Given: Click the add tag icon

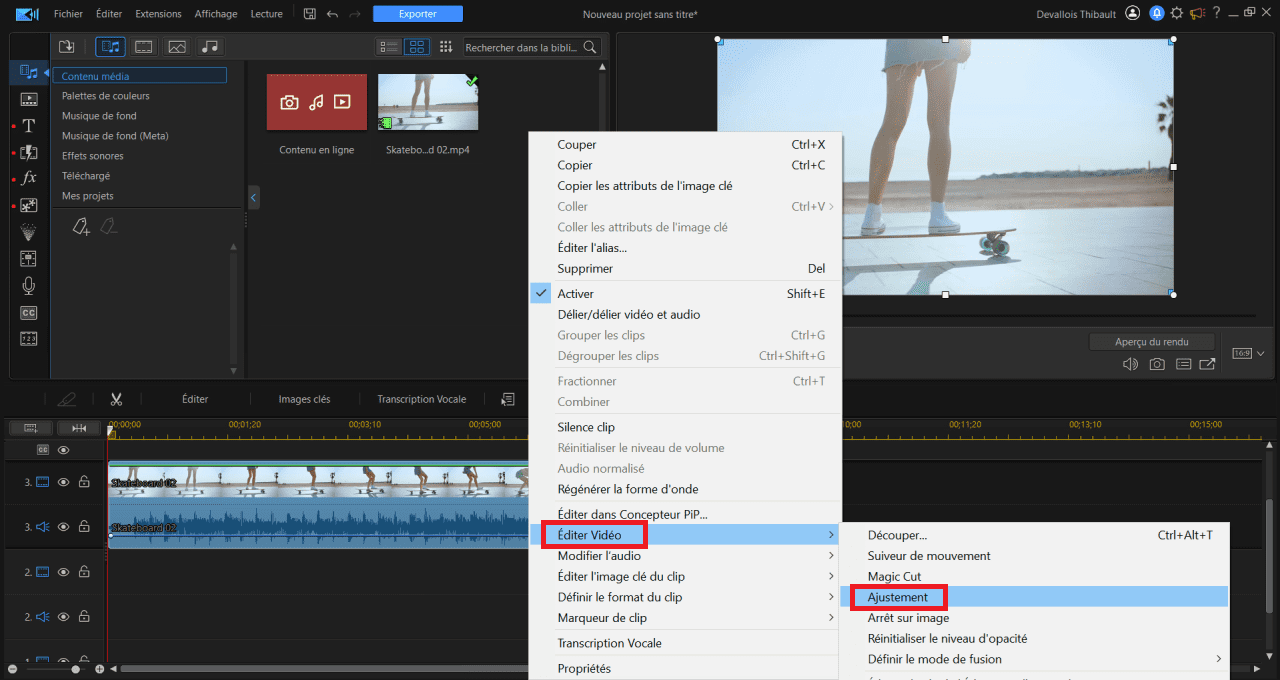Looking at the screenshot, I should click(81, 228).
